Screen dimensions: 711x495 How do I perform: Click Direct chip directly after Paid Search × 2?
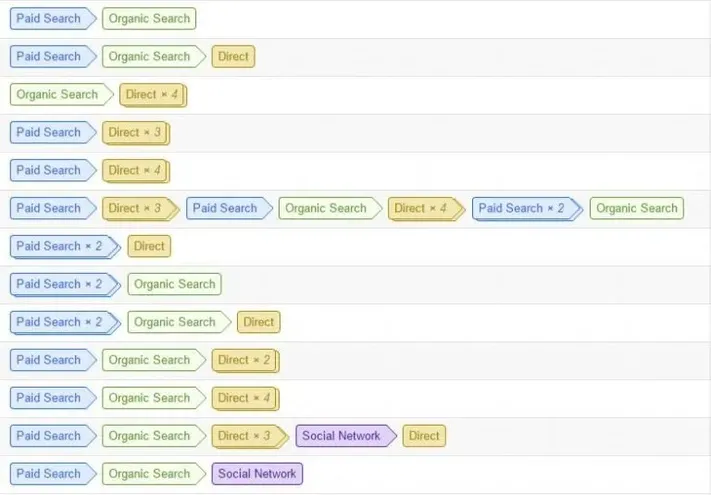coord(149,246)
